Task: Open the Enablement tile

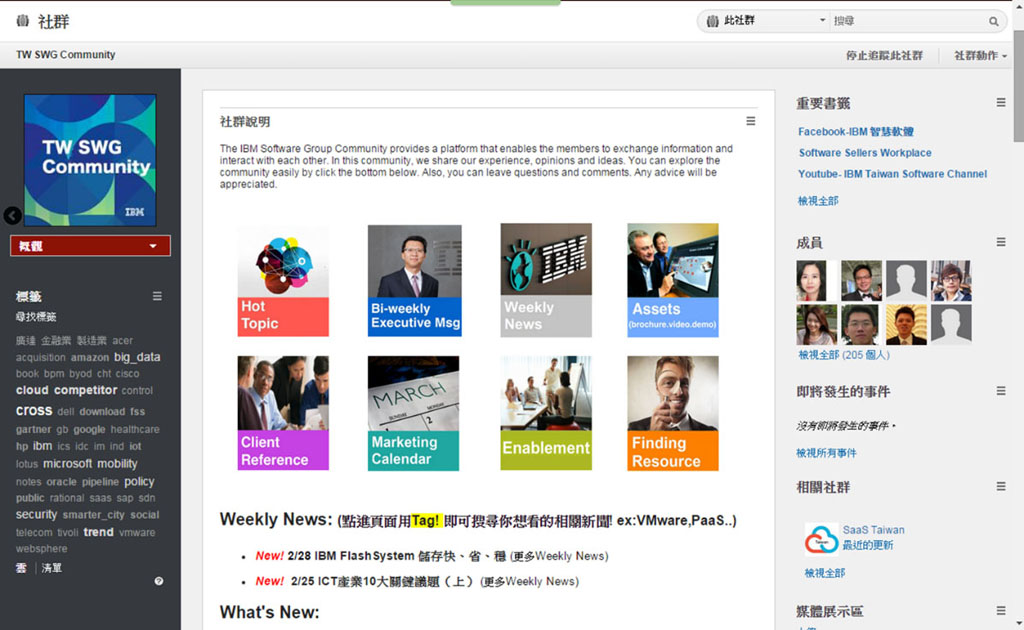Action: (546, 413)
